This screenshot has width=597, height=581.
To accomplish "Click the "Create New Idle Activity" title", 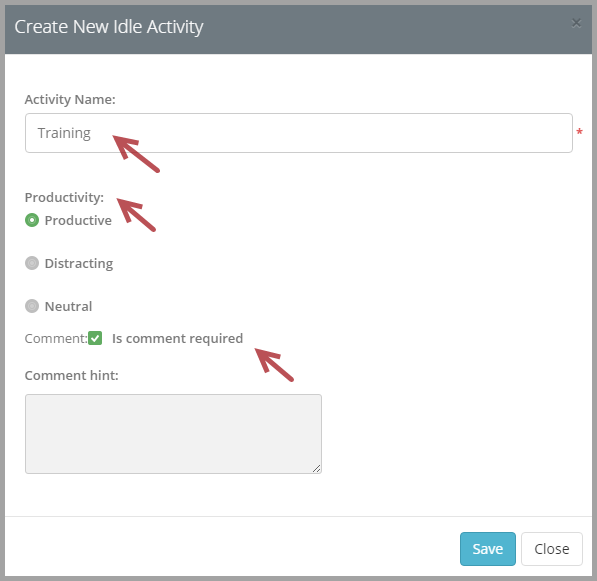I will point(109,27).
